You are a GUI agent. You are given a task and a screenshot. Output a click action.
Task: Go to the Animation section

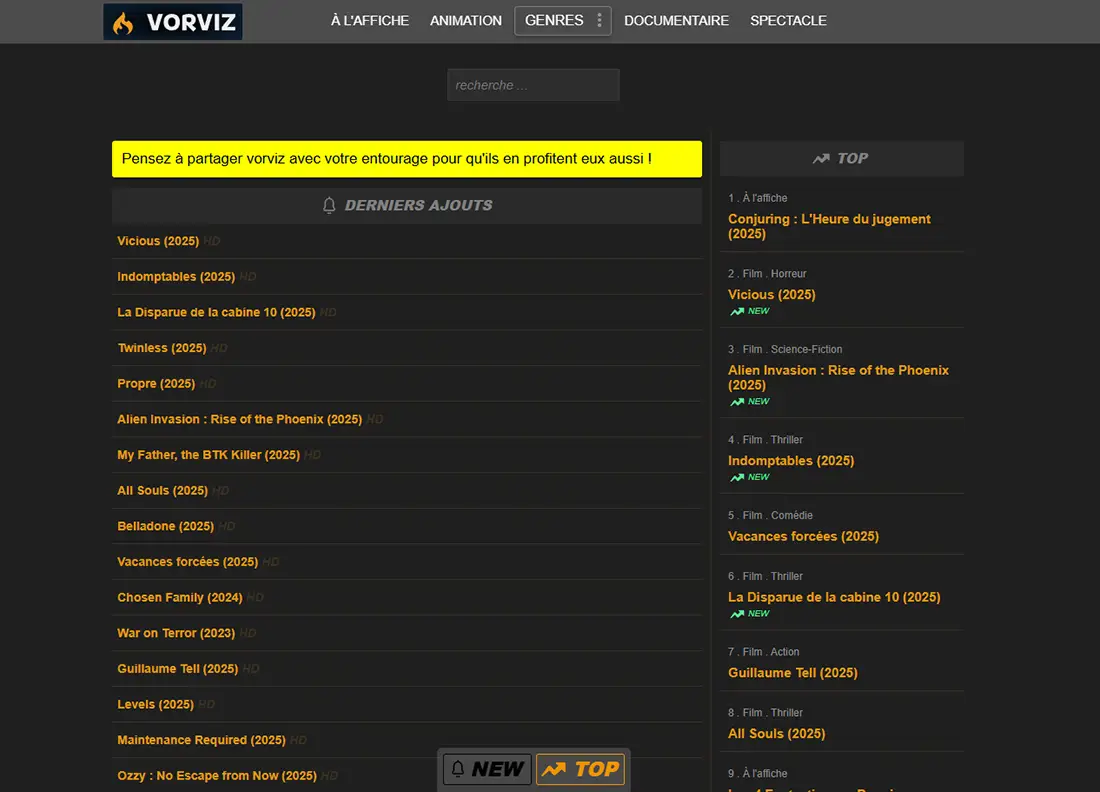tap(466, 21)
